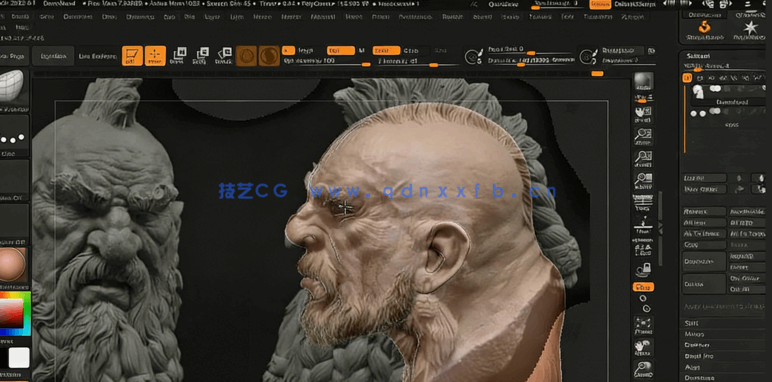The height and width of the screenshot is (382, 772).
Task: Click the white secondary color swatch
Action: click(19, 358)
